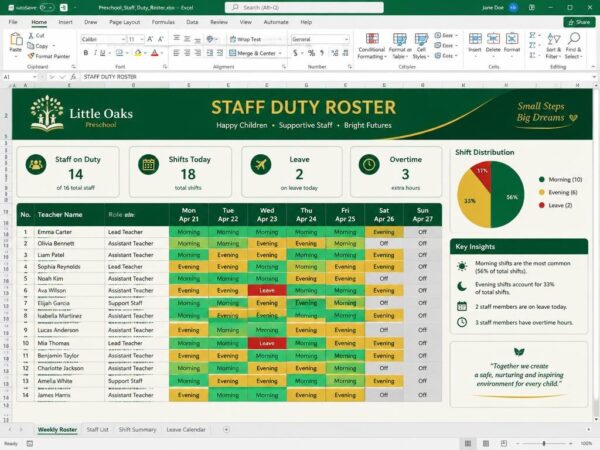Toggle the AutoSave switch
Image resolution: width=600 pixels, height=450 pixels.
47,7
